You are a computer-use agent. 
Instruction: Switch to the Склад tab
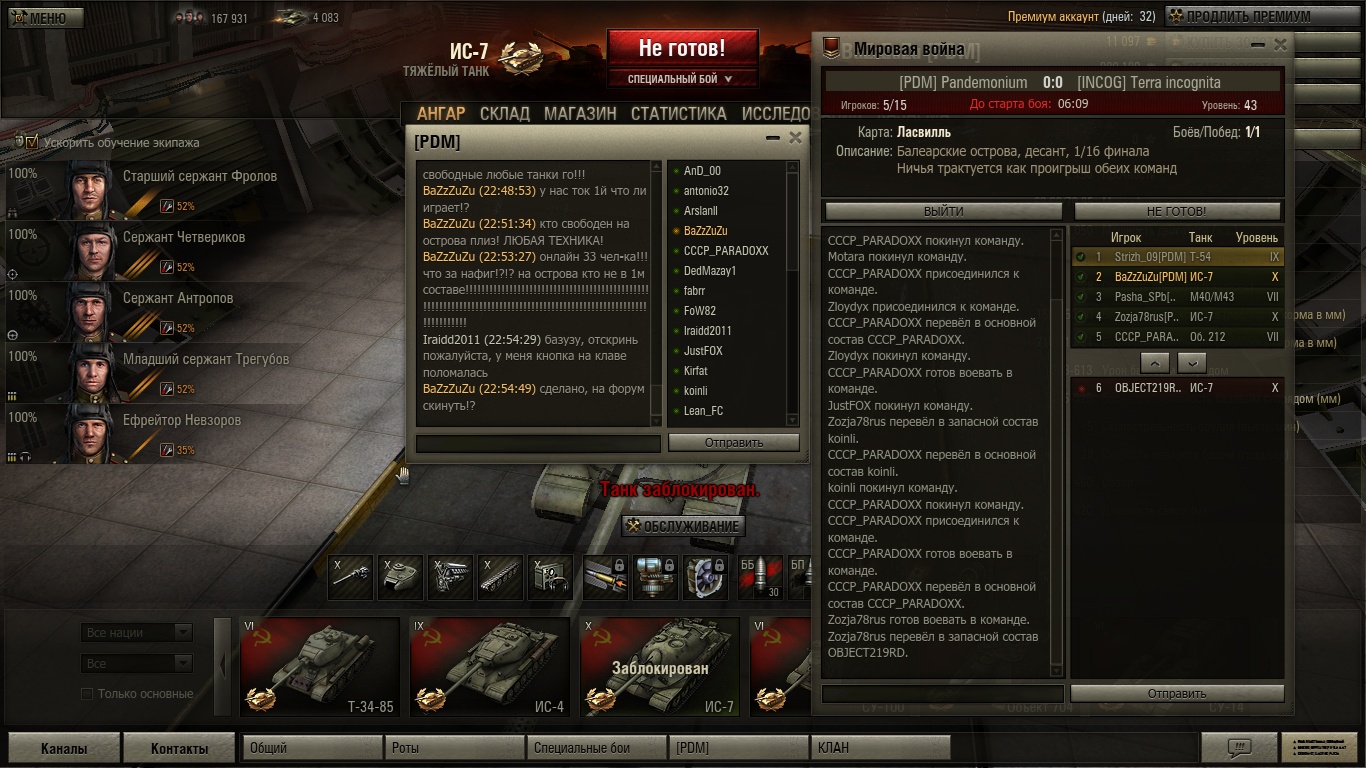click(505, 114)
